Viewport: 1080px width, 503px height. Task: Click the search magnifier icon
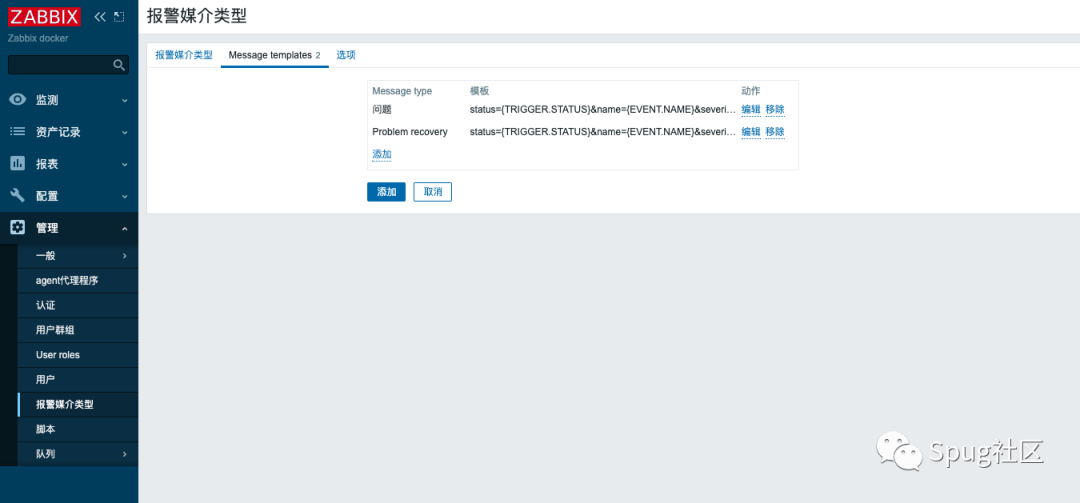119,65
